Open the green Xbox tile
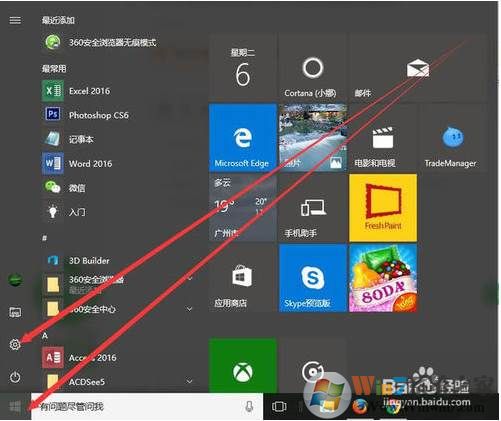This screenshot has width=501, height=421. click(x=243, y=366)
